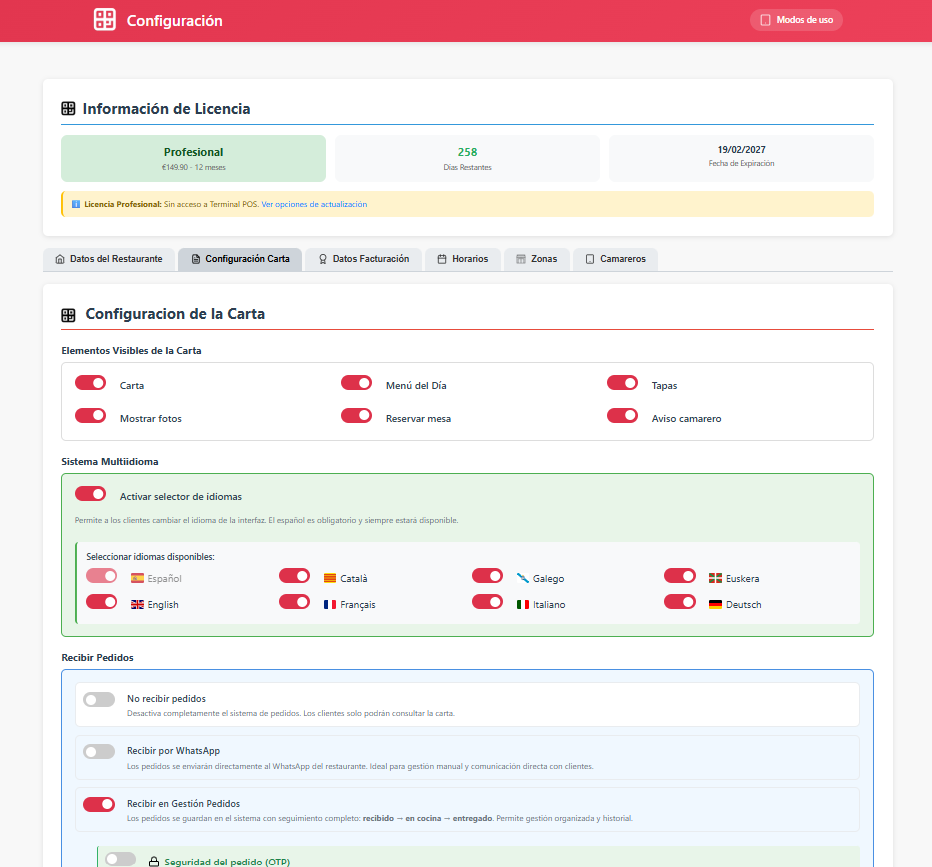Viewport: 932px width, 867px height.
Task: Click the Italian flag icon
Action: coord(522,604)
